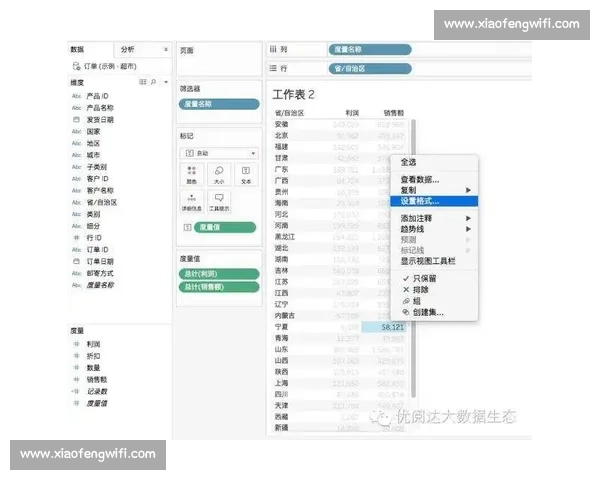This screenshot has height=480, width=600.
Task: Click the Detail (详细信息) mark card button
Action: (x=192, y=202)
